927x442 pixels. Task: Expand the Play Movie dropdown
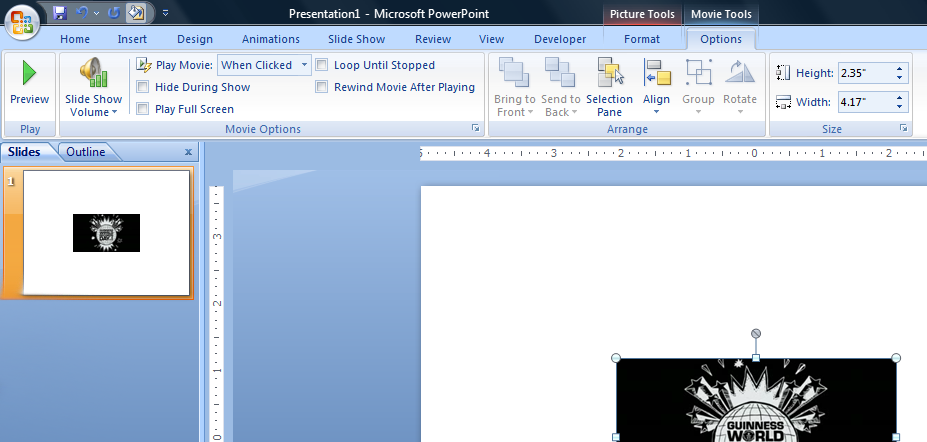(x=304, y=65)
